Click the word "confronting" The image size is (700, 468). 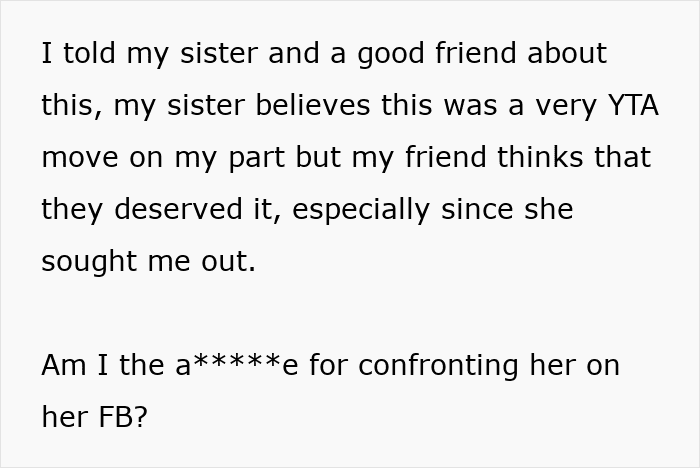tap(438, 366)
